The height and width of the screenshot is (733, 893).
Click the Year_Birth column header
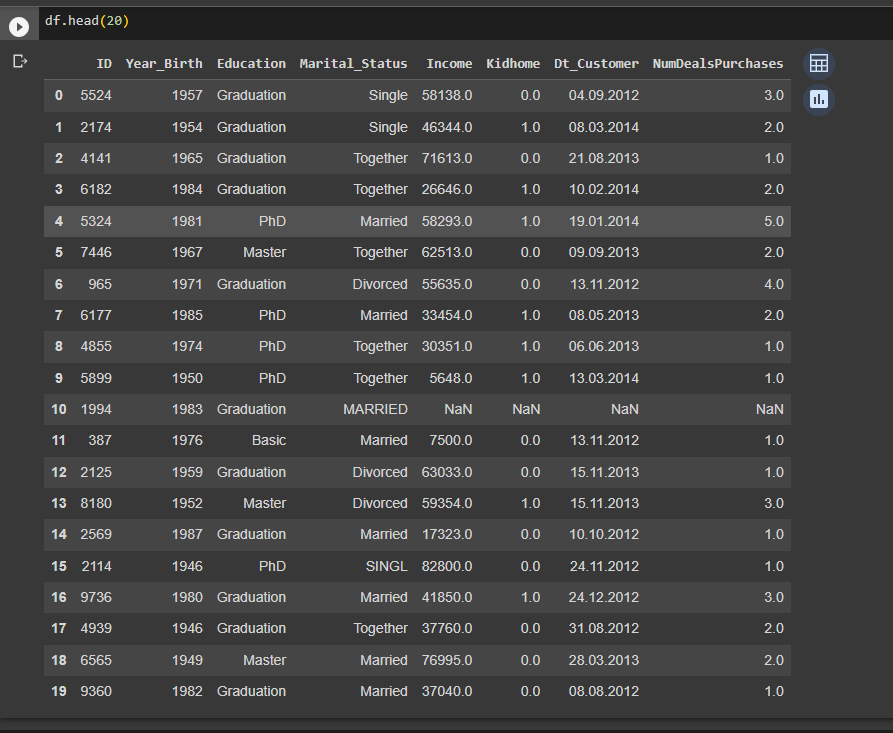pos(164,64)
